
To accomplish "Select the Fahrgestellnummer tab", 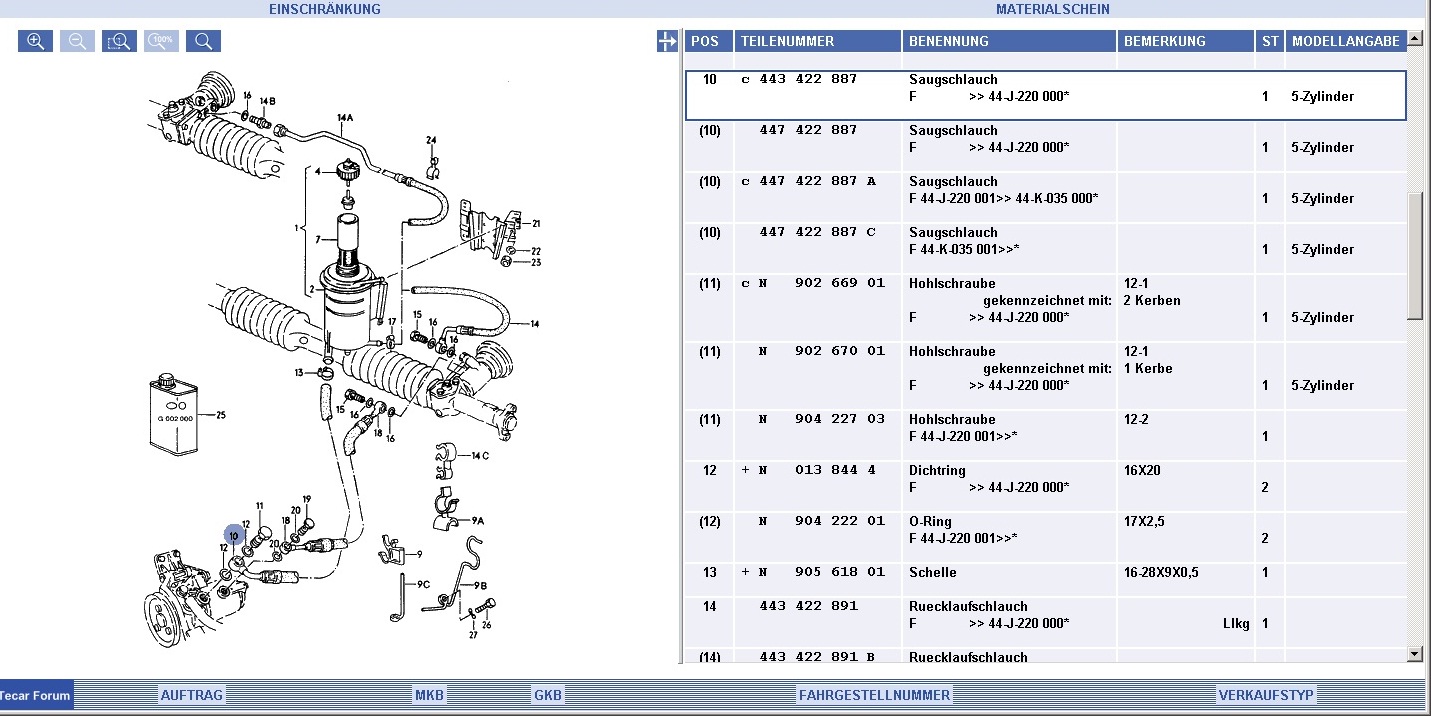I will click(874, 695).
